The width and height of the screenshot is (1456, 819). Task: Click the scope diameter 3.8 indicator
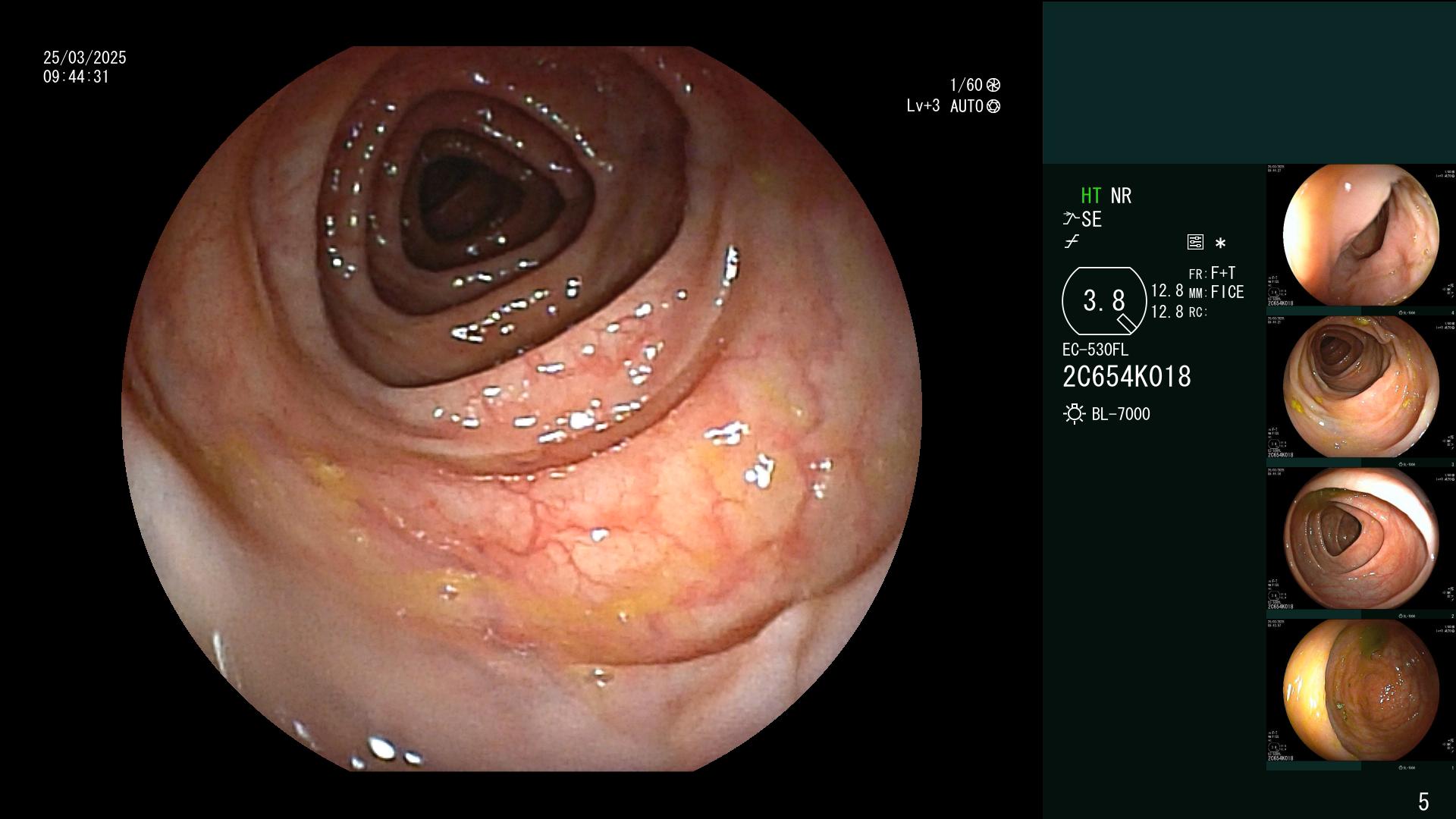(x=1104, y=301)
